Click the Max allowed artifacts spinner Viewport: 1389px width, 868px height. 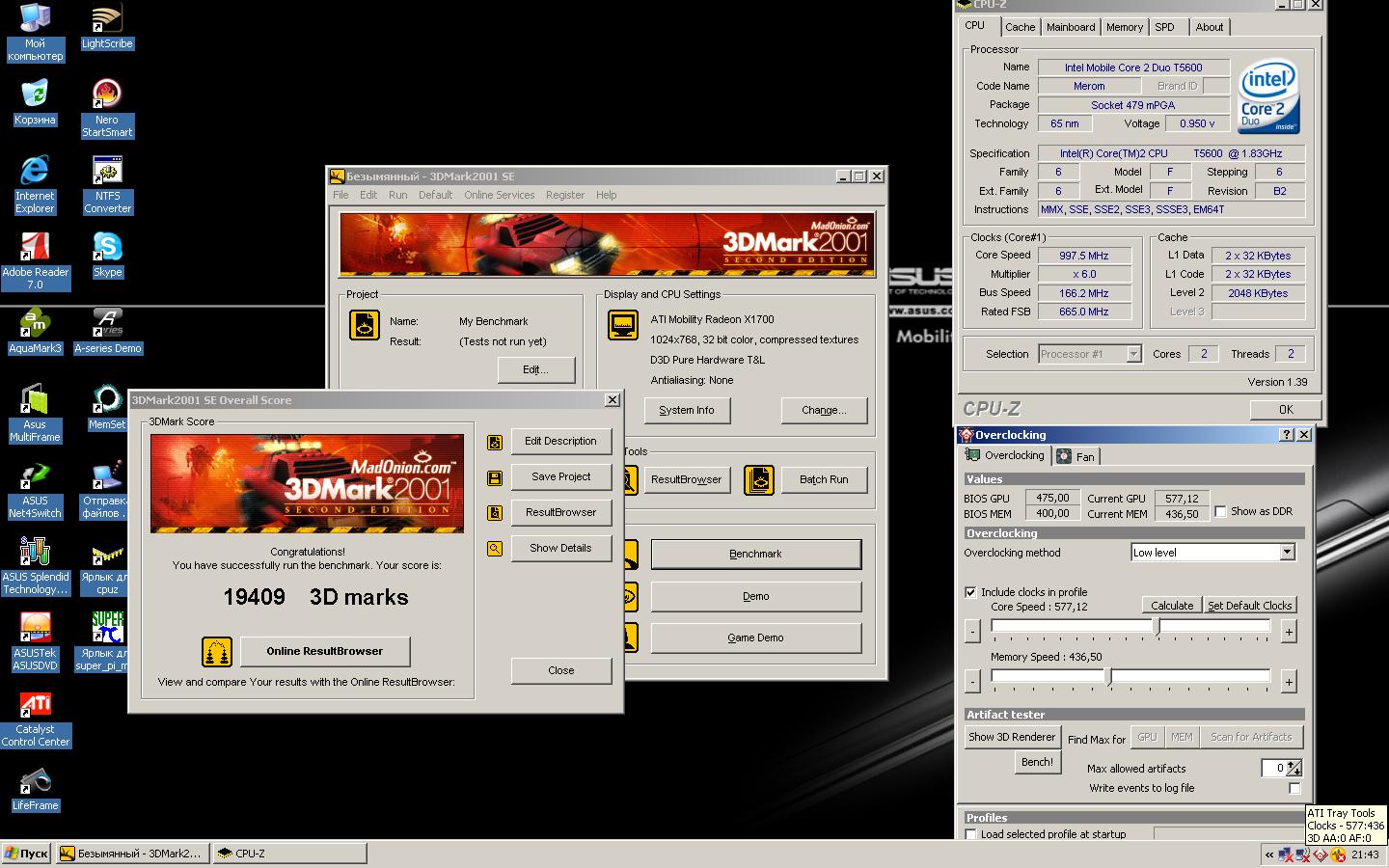(1294, 768)
